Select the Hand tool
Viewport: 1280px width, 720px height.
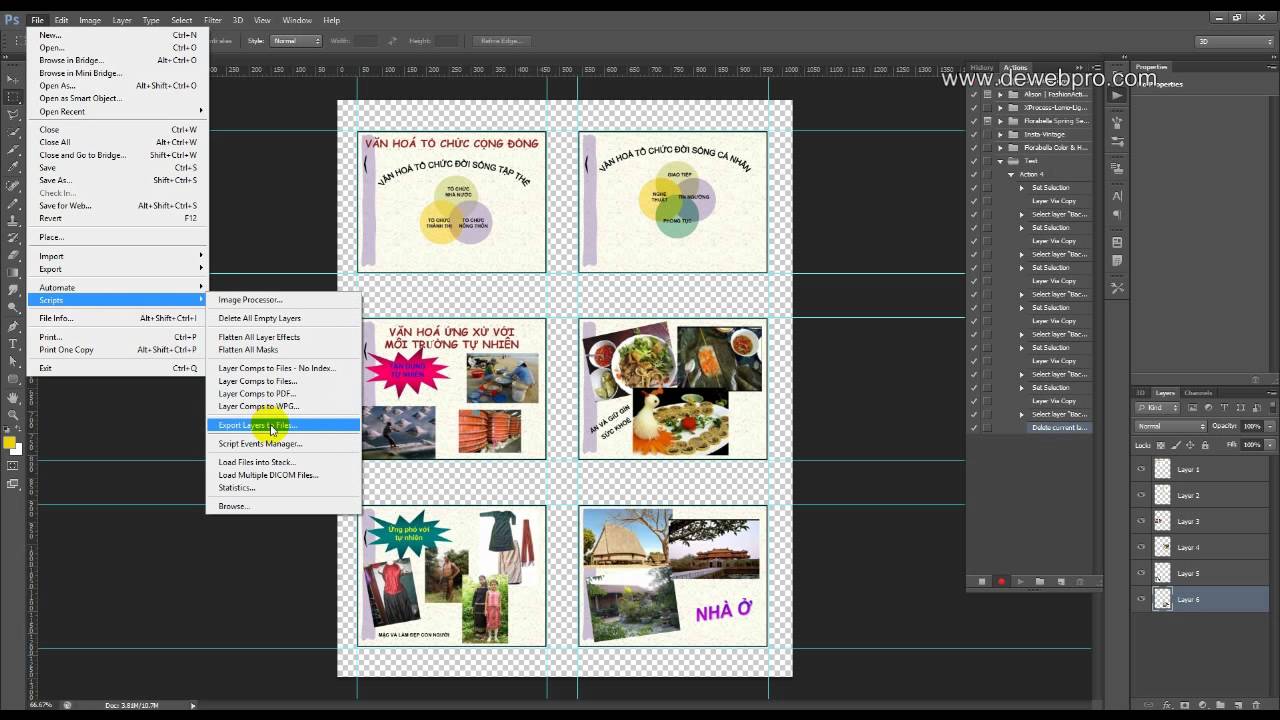click(14, 397)
